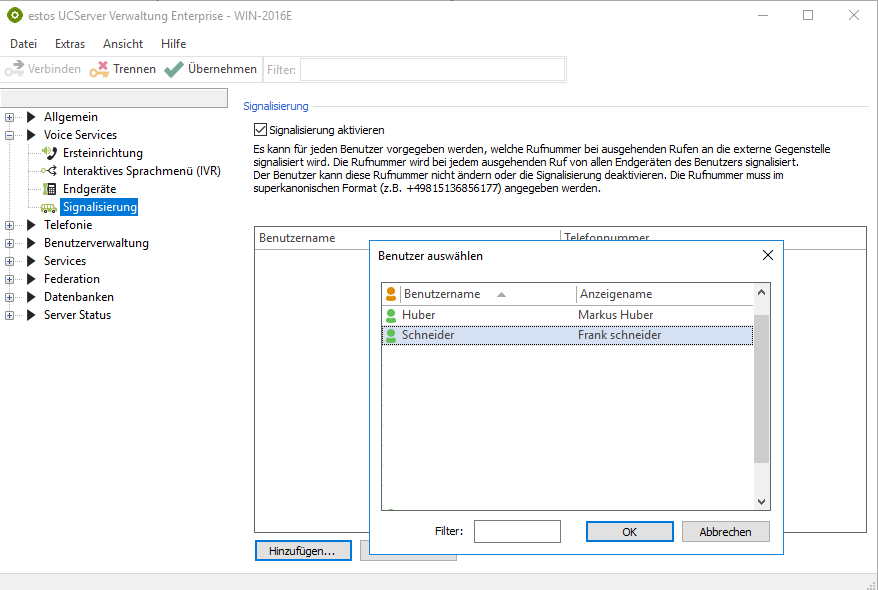Collapse the Voice Services tree node
This screenshot has height=590, width=878.
click(10, 135)
